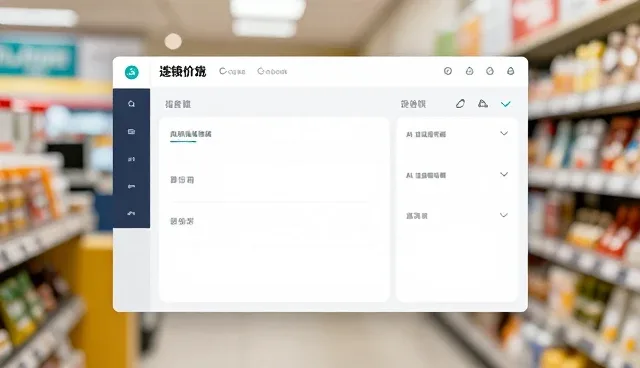The image size is (640, 368).
Task: Expand the second "AI" row chevron
Action: point(504,174)
